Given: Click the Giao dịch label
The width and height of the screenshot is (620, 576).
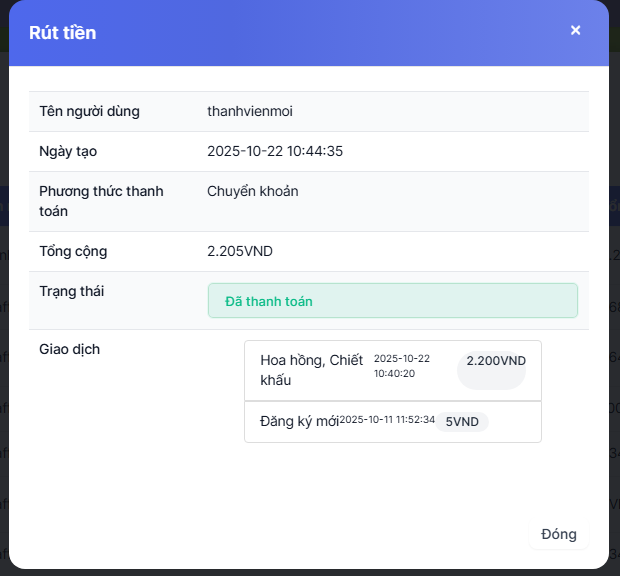Looking at the screenshot, I should (x=69, y=349).
